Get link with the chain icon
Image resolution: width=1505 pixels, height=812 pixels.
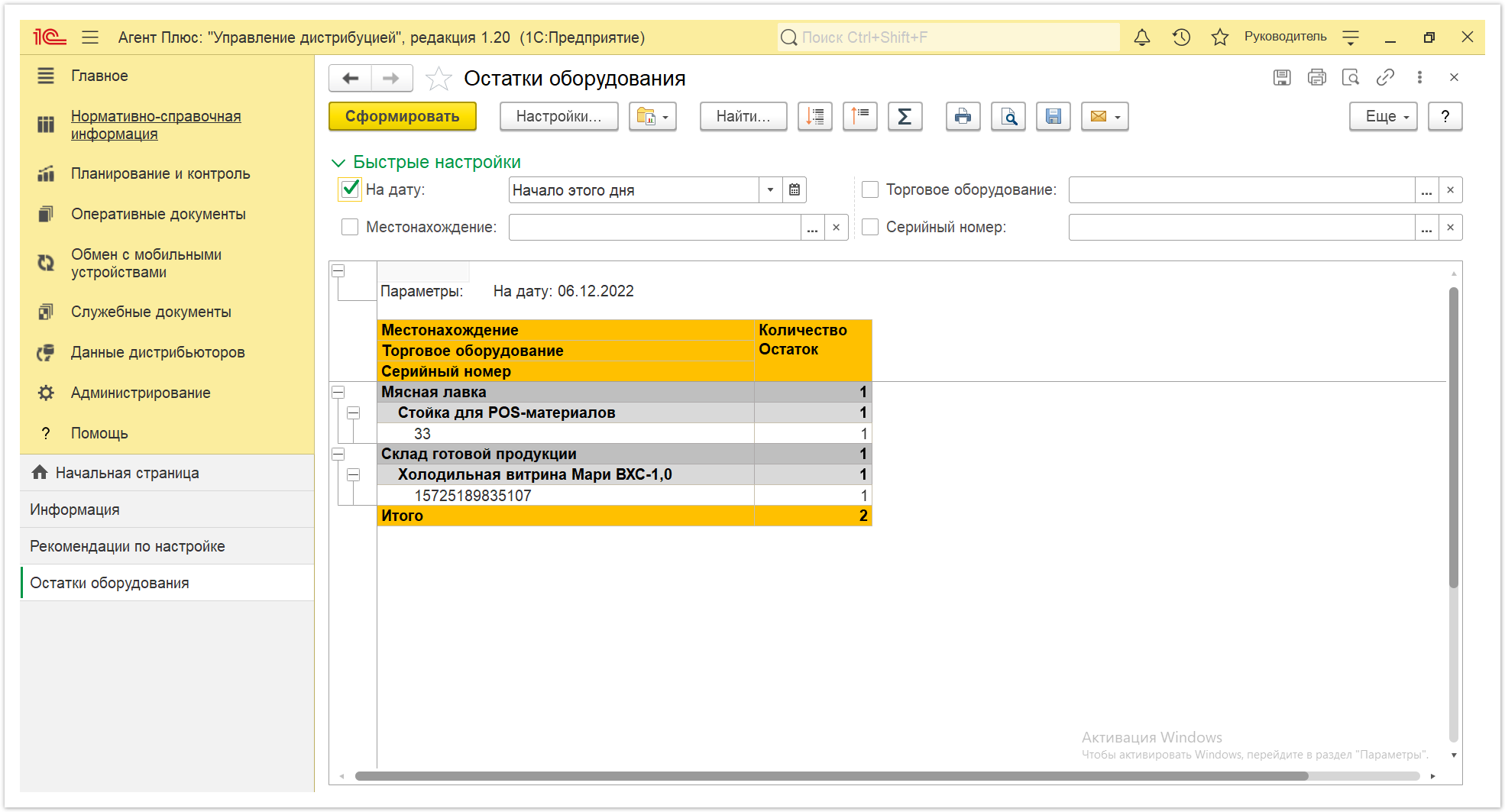coord(1385,77)
